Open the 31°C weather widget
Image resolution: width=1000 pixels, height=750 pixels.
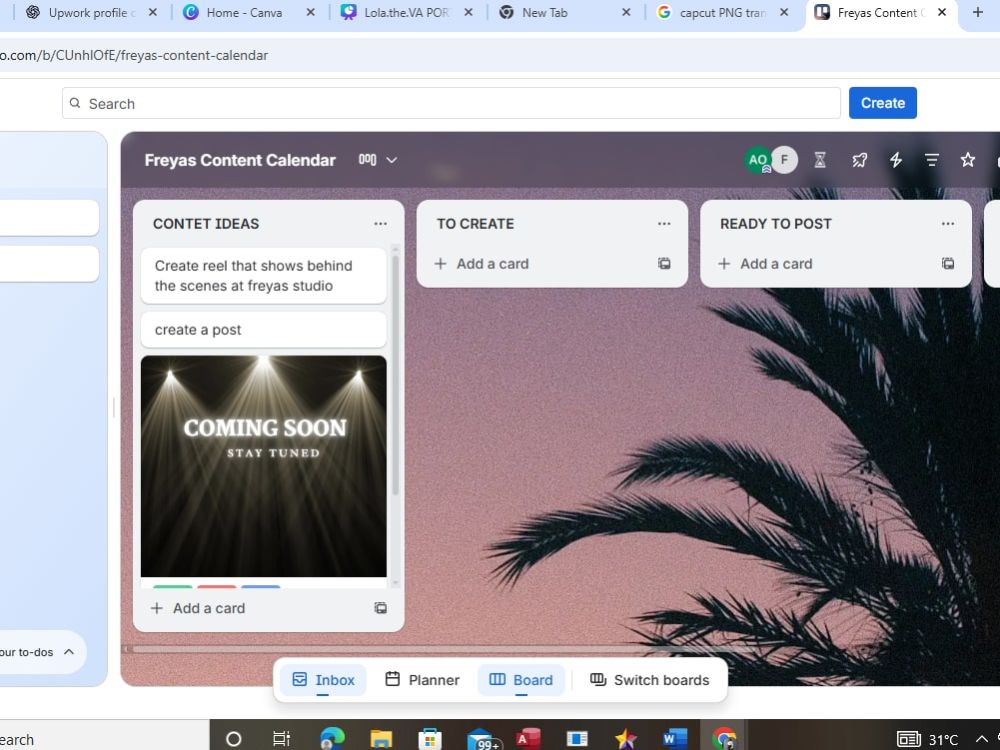point(928,739)
